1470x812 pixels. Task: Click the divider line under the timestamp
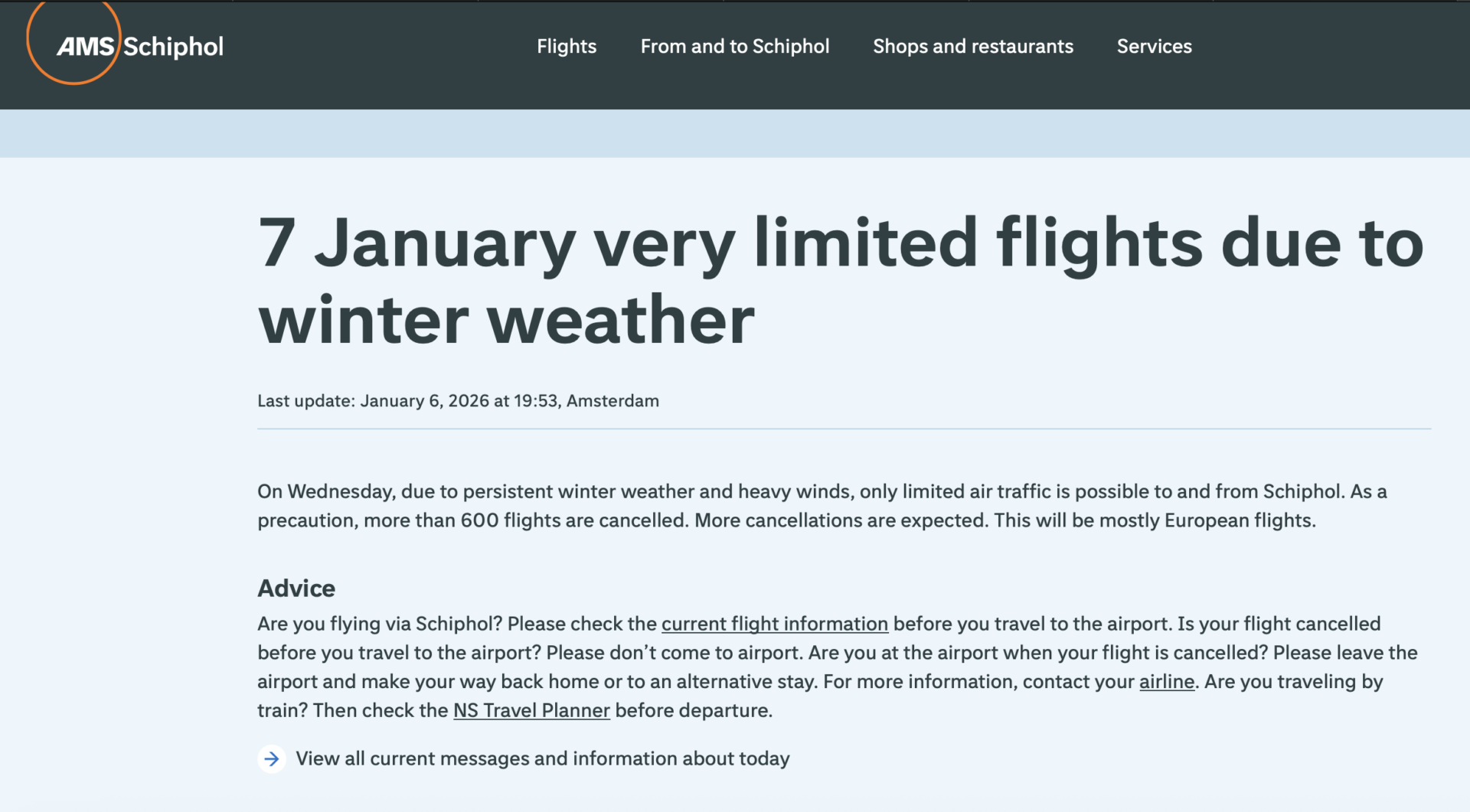pyautogui.click(x=844, y=429)
